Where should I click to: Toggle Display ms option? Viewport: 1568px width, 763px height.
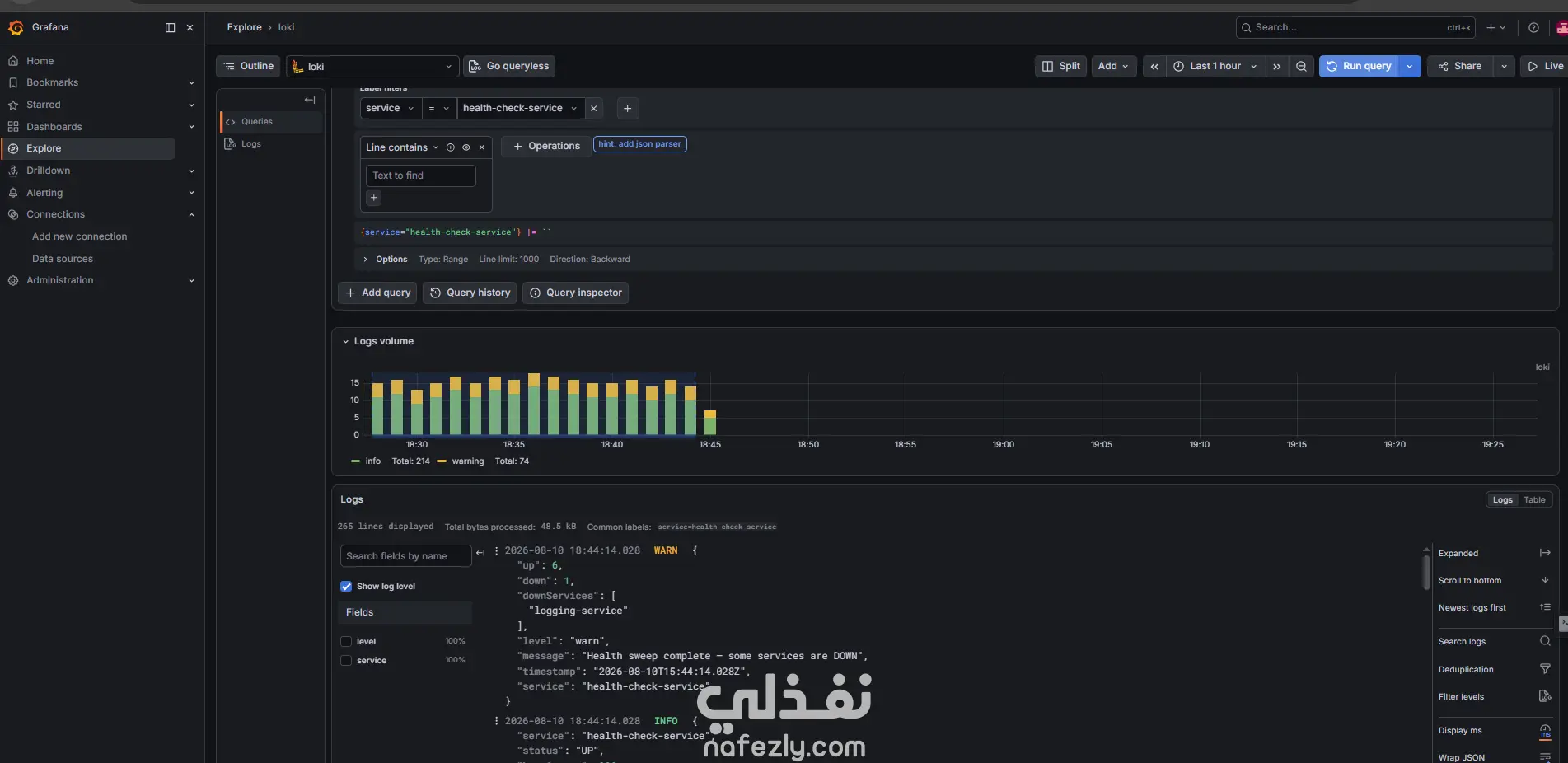click(1545, 731)
